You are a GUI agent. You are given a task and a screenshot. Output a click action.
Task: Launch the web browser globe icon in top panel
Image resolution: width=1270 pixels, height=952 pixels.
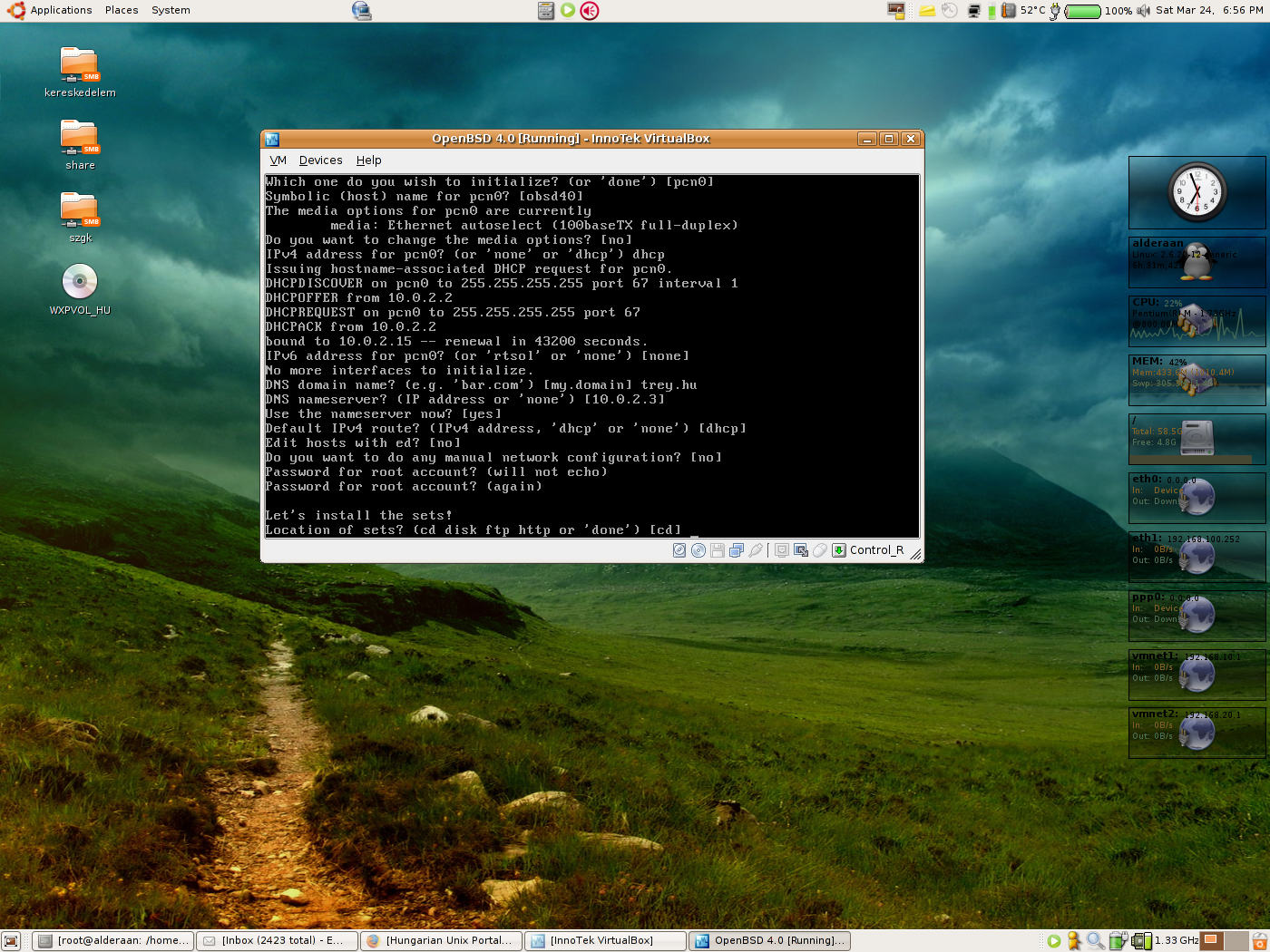pyautogui.click(x=361, y=10)
